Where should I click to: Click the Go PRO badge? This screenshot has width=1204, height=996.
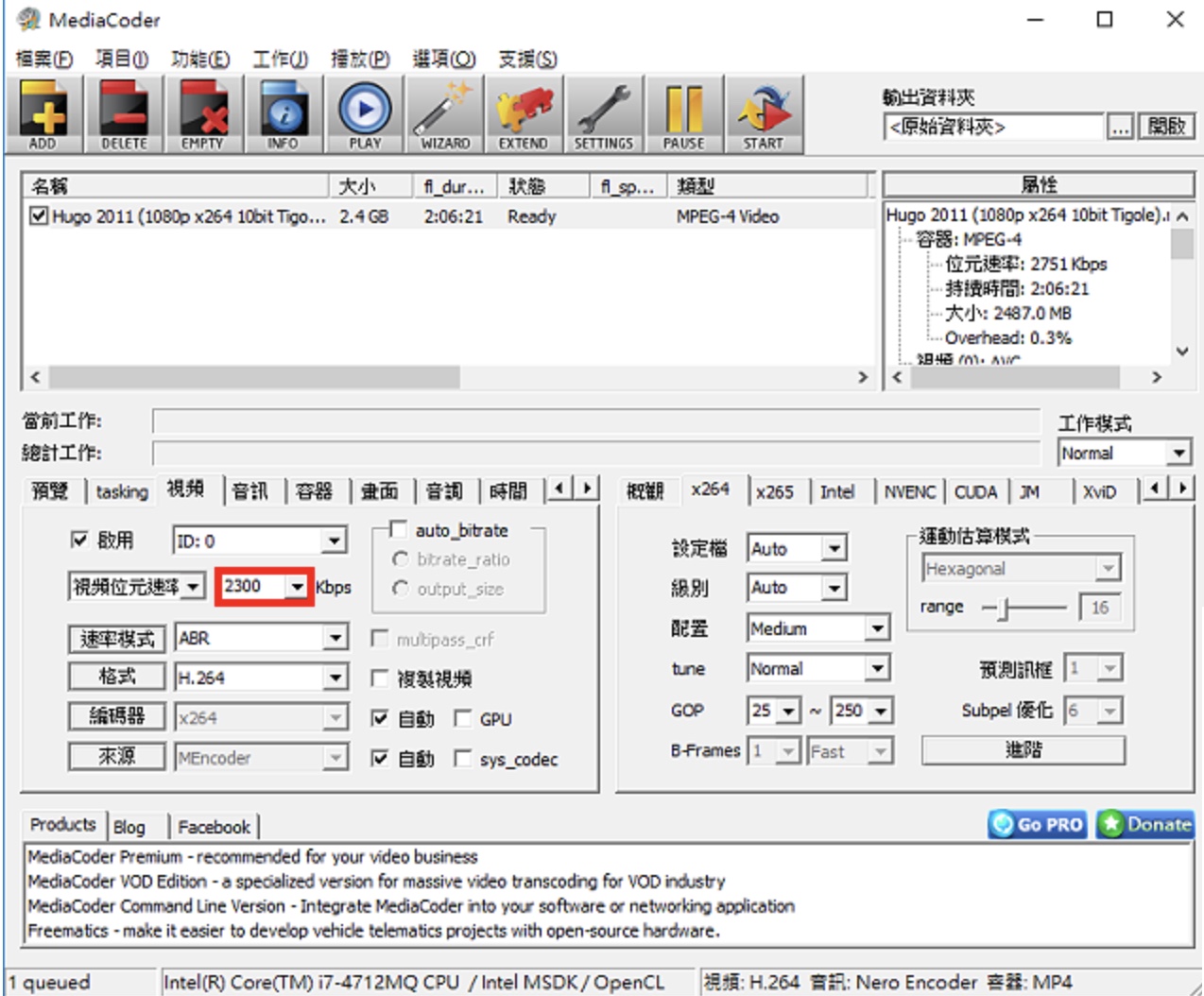[x=1038, y=824]
